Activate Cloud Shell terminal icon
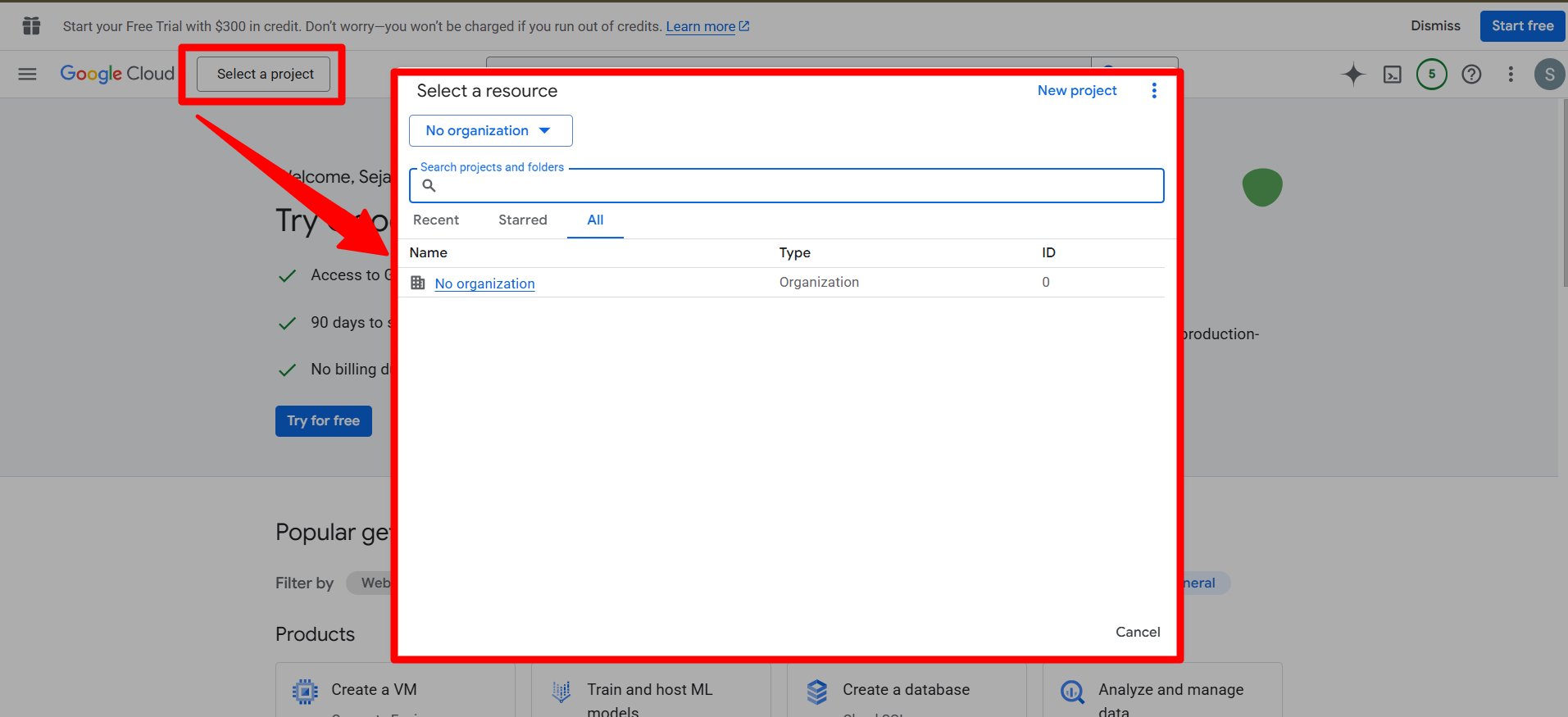The image size is (1568, 717). pyautogui.click(x=1393, y=75)
